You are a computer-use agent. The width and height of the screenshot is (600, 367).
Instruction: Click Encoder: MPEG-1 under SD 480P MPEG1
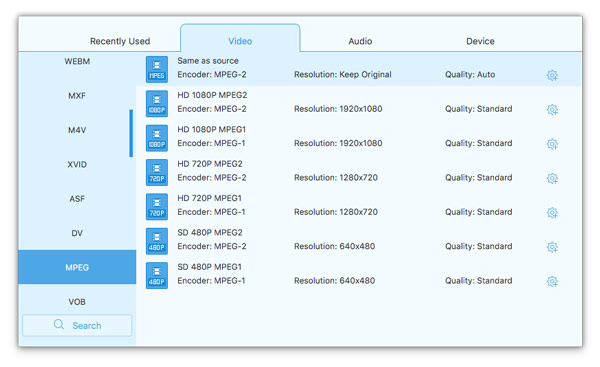click(x=211, y=281)
